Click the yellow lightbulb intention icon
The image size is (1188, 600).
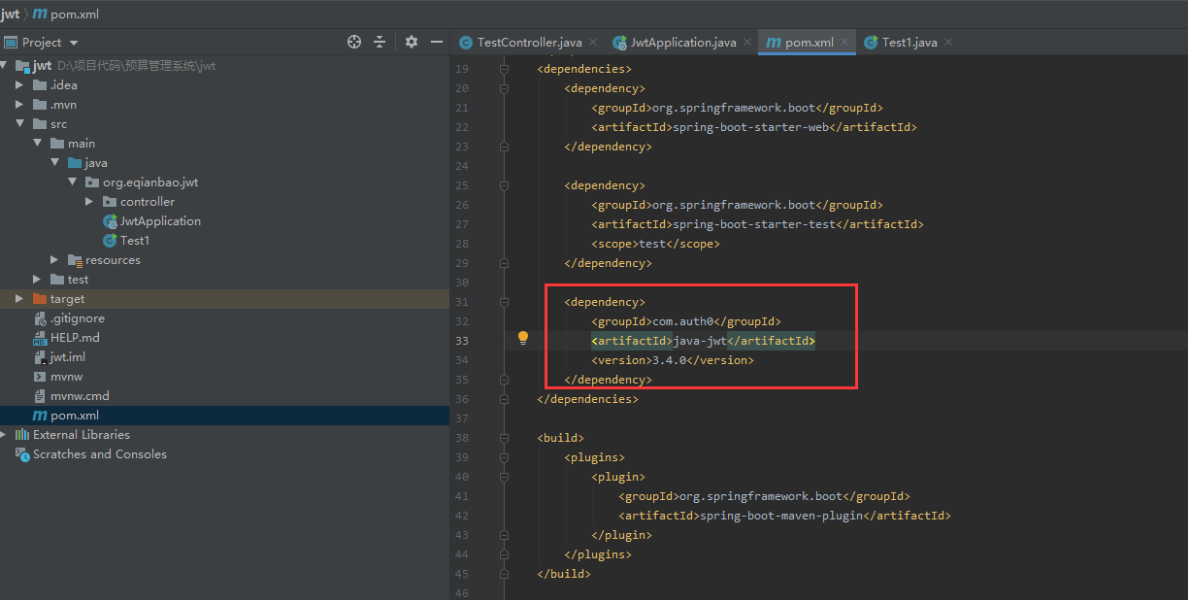(523, 338)
